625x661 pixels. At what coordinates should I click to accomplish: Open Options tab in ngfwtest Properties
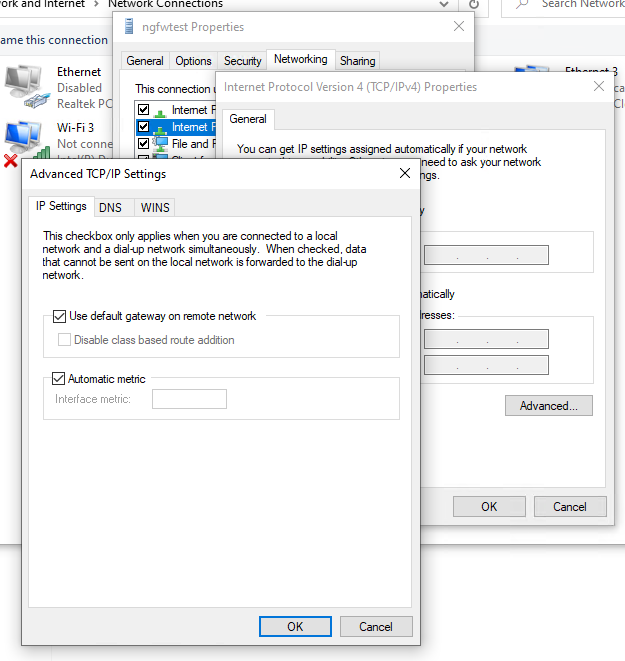coord(193,61)
